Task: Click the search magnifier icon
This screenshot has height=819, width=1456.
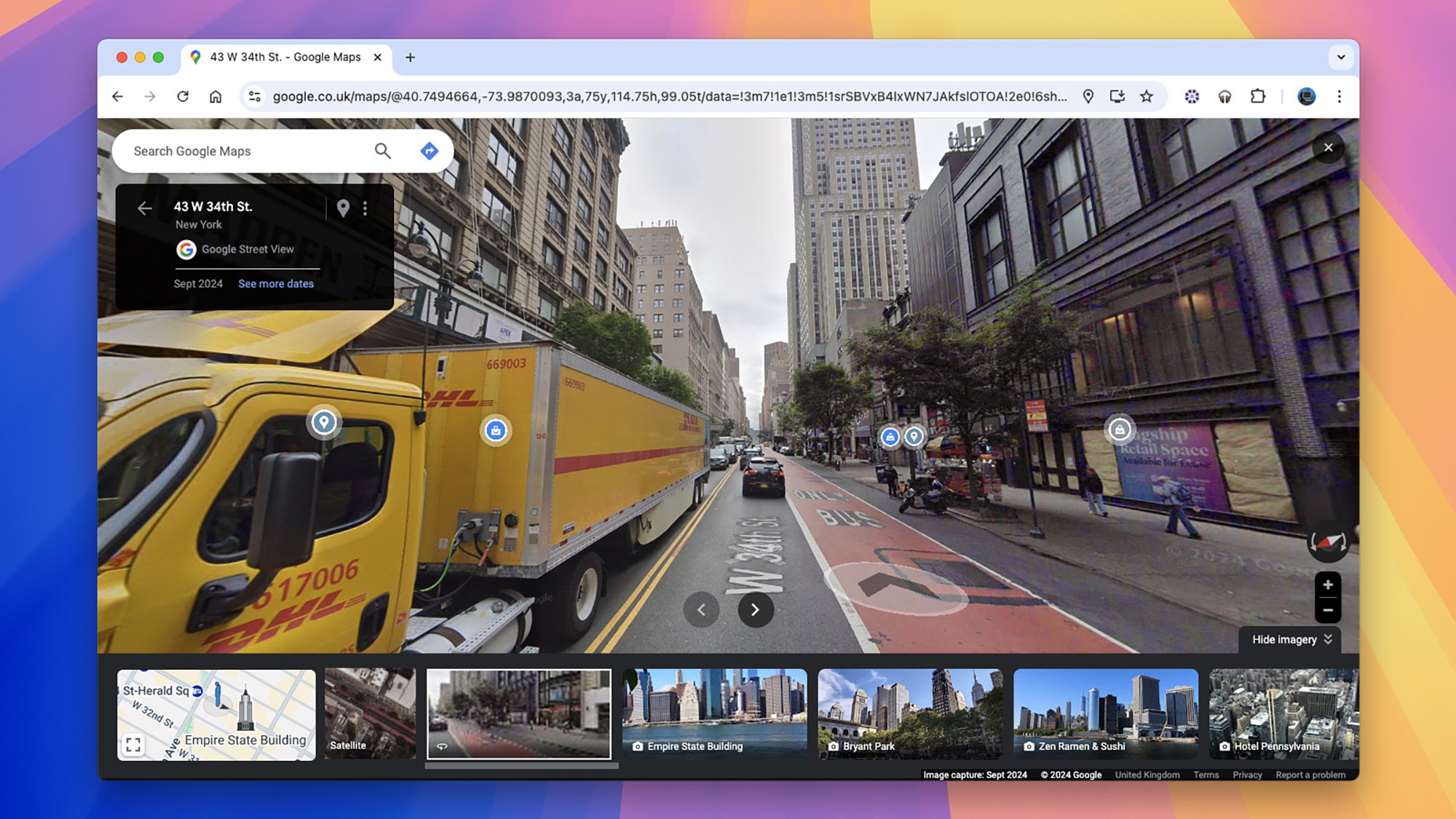Action: click(382, 151)
